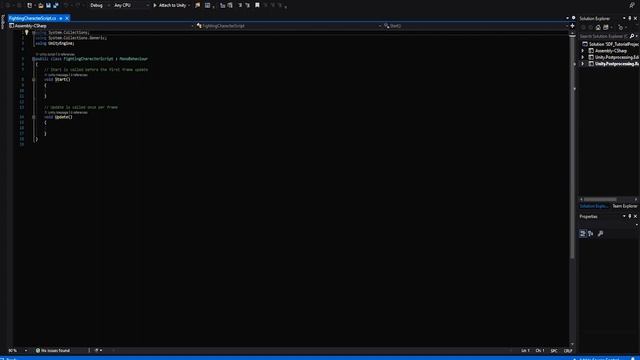
Task: Expand the Unity.Postprocessing.Editor project node
Action: (x=583, y=57)
